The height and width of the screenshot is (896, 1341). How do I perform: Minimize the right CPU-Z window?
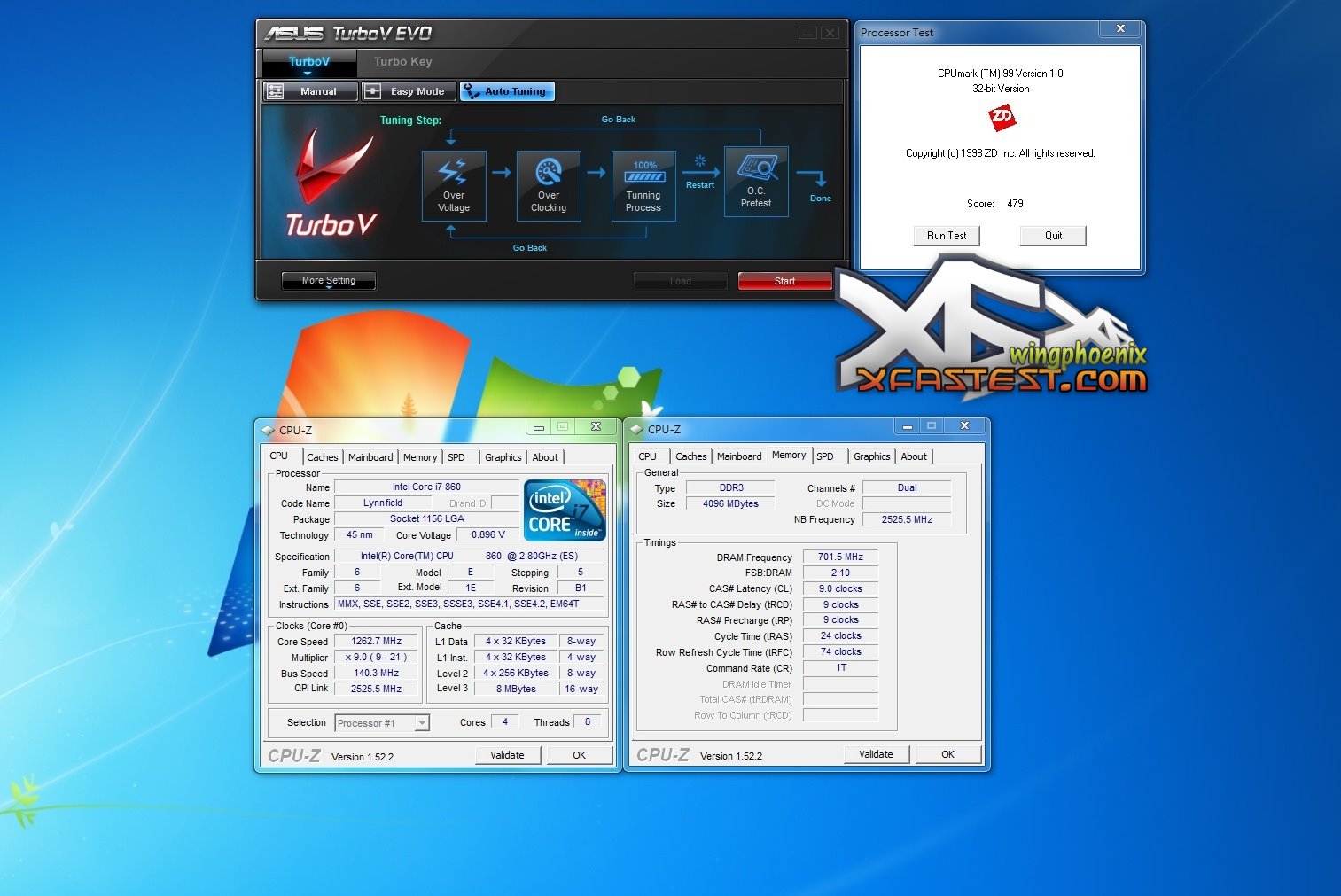(908, 426)
